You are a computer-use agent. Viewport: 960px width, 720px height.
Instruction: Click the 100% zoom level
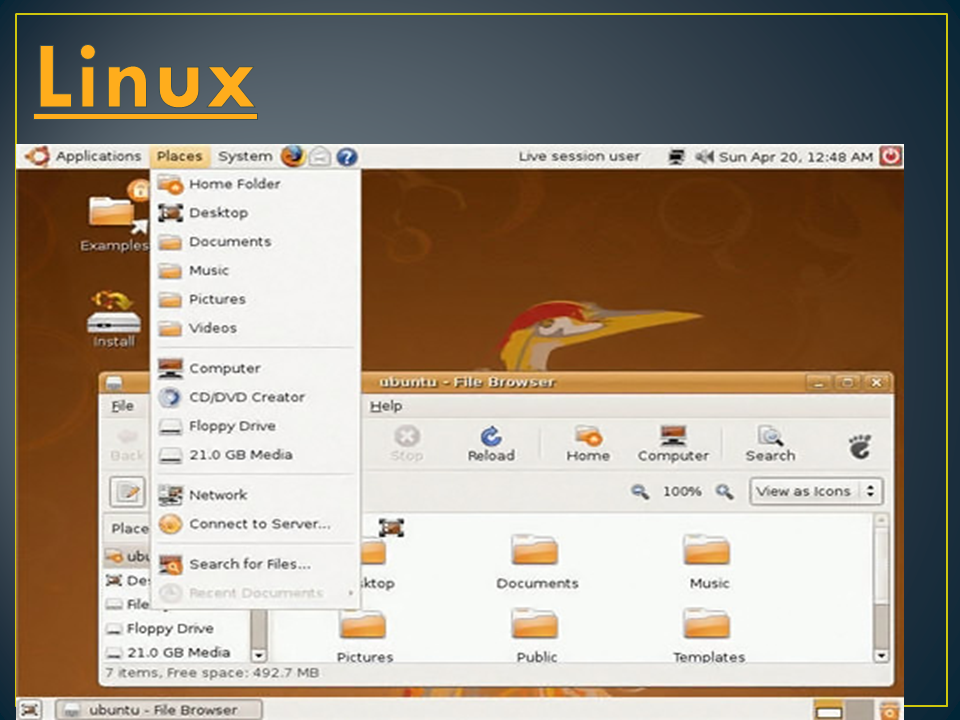click(682, 491)
